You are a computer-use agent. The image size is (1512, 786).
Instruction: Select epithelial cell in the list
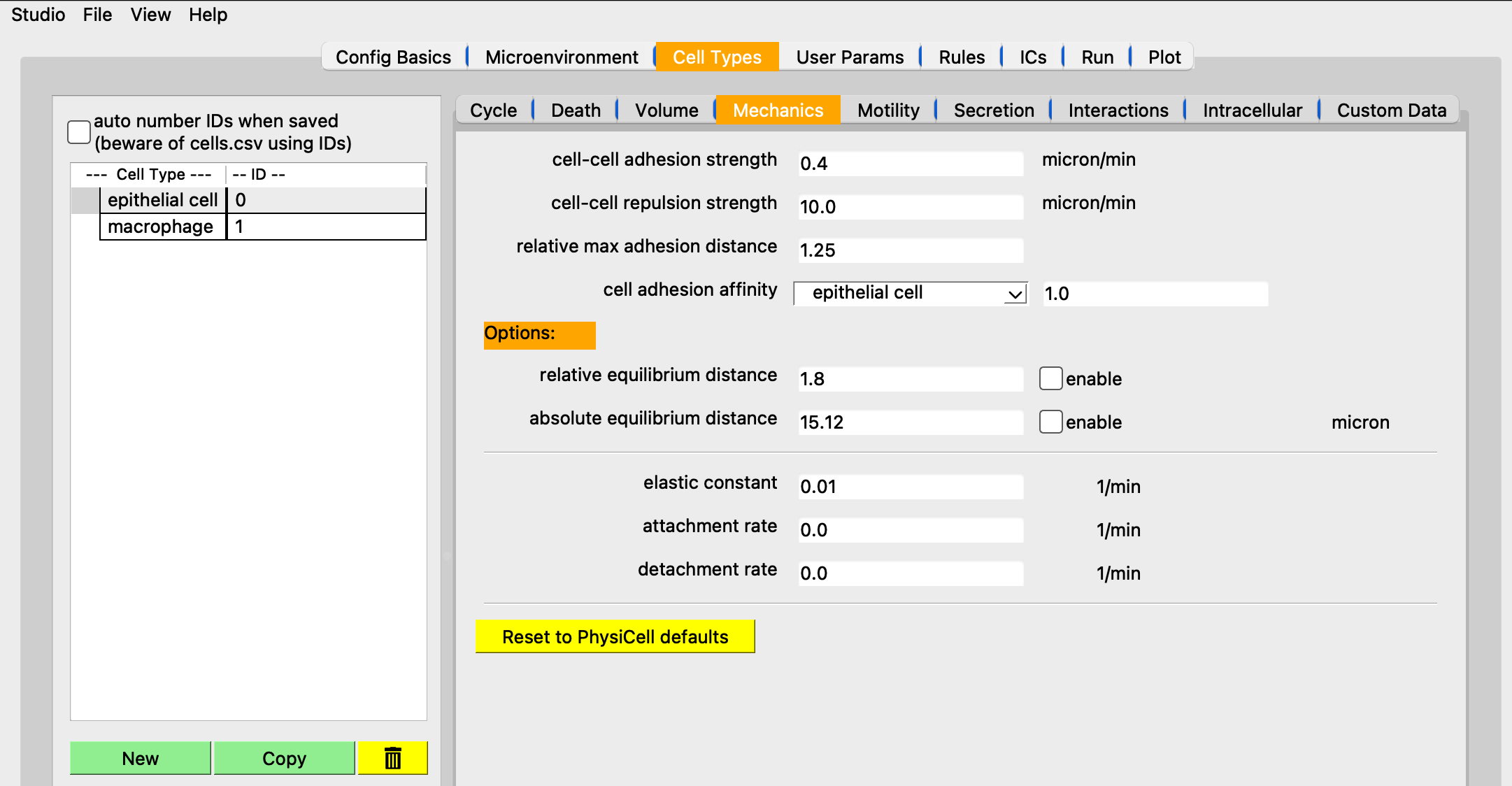click(163, 200)
